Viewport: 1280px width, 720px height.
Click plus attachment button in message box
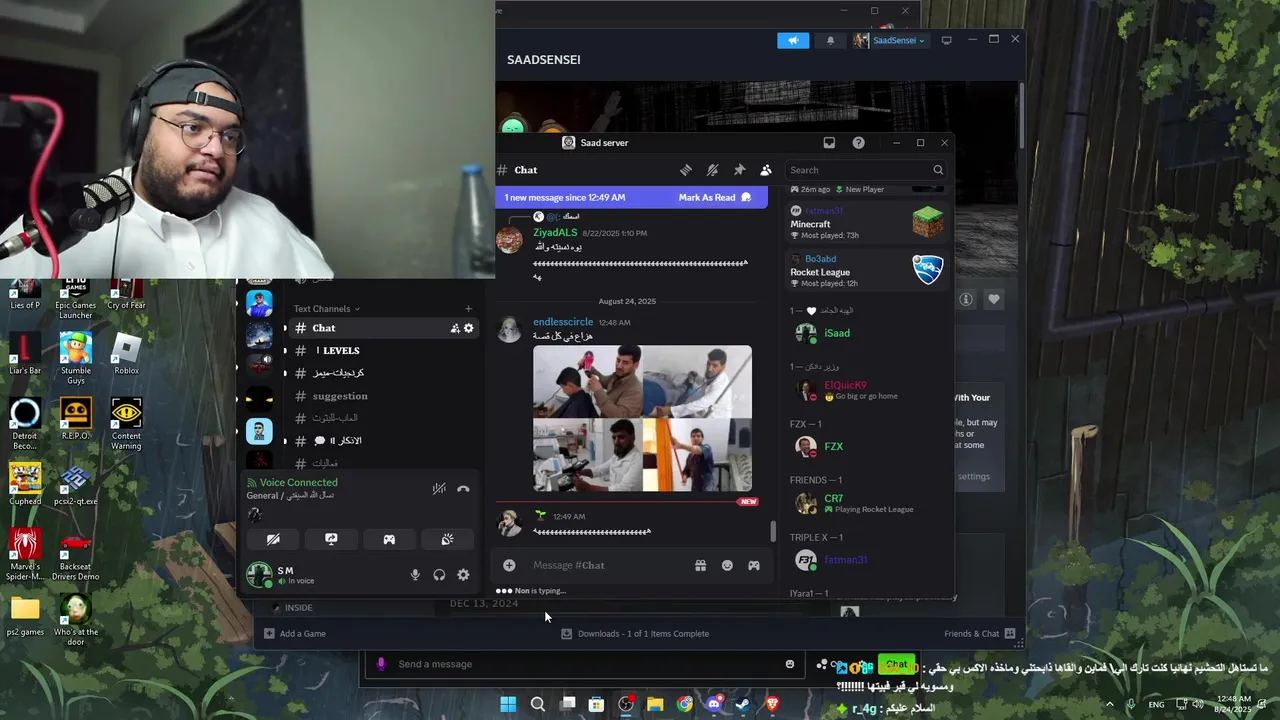pyautogui.click(x=509, y=565)
